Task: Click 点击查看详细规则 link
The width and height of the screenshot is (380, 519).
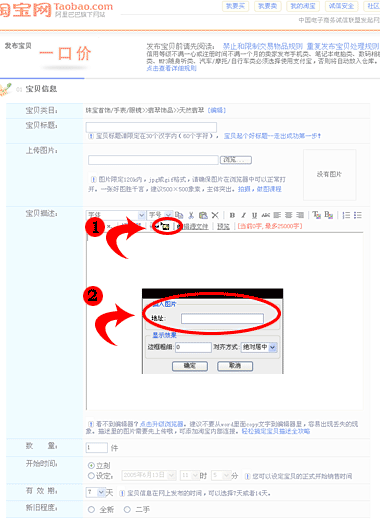Action: (x=171, y=68)
